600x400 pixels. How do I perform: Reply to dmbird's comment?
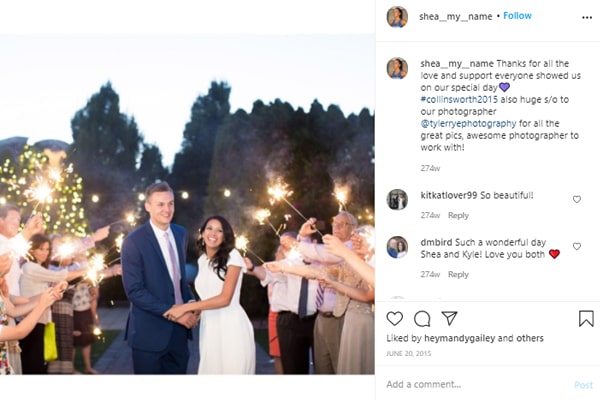point(458,275)
